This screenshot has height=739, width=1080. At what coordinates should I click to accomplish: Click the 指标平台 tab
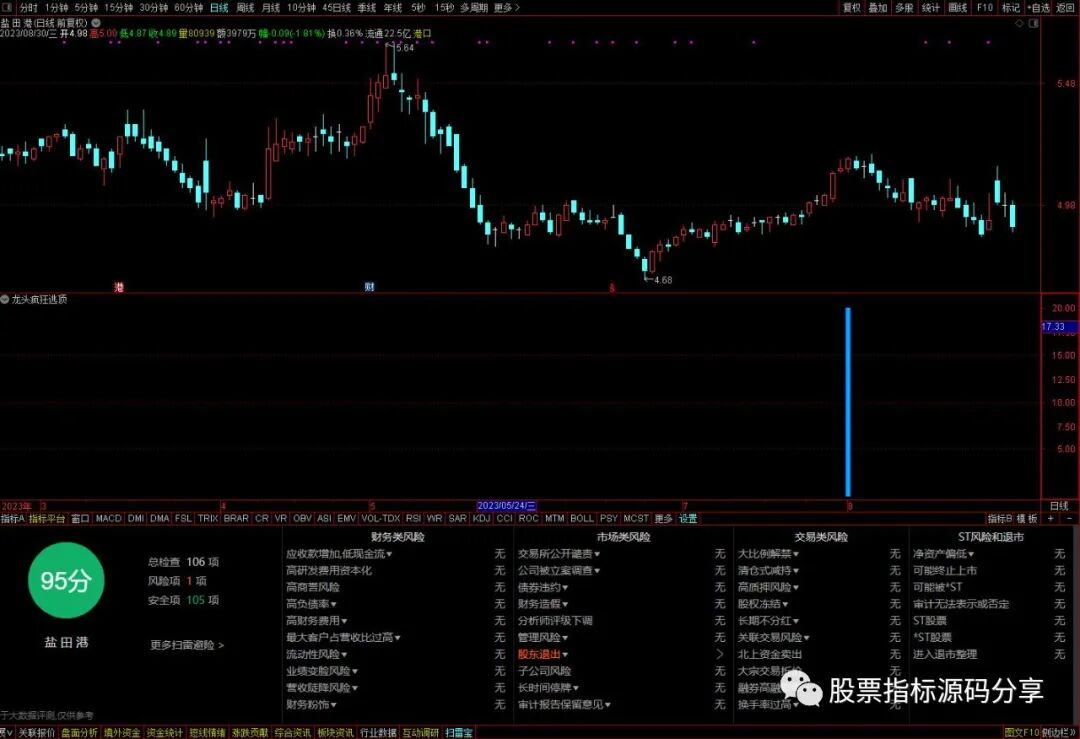47,519
